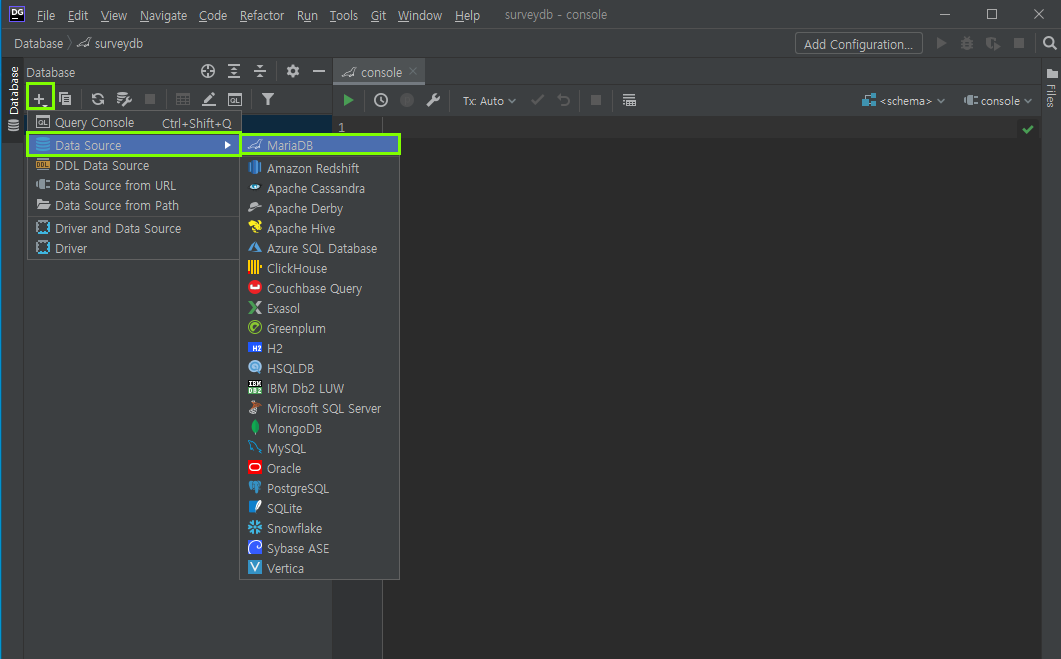Open the Window menu
Screen dimensions: 1061x659
420,15
